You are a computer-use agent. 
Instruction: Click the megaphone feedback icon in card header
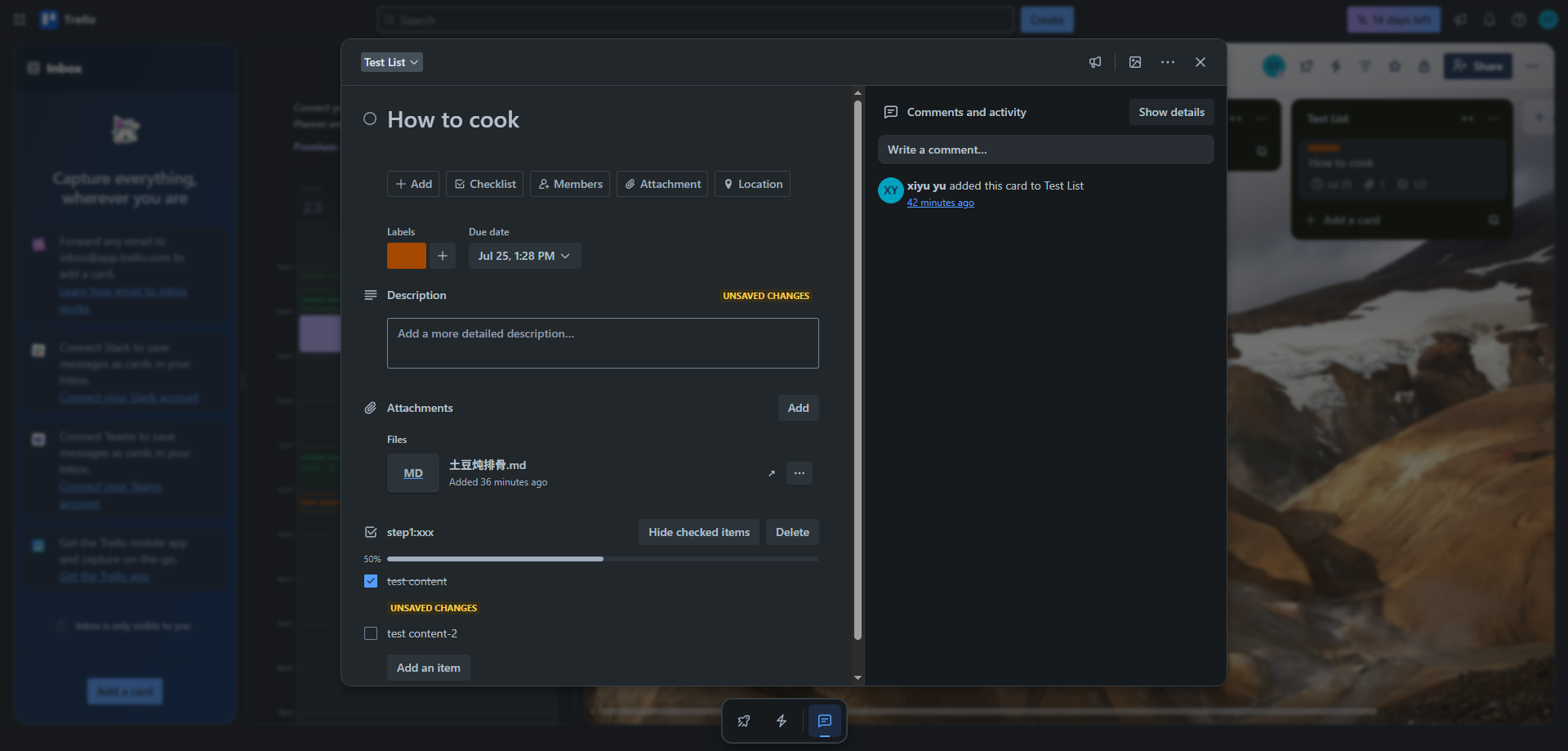pyautogui.click(x=1095, y=62)
